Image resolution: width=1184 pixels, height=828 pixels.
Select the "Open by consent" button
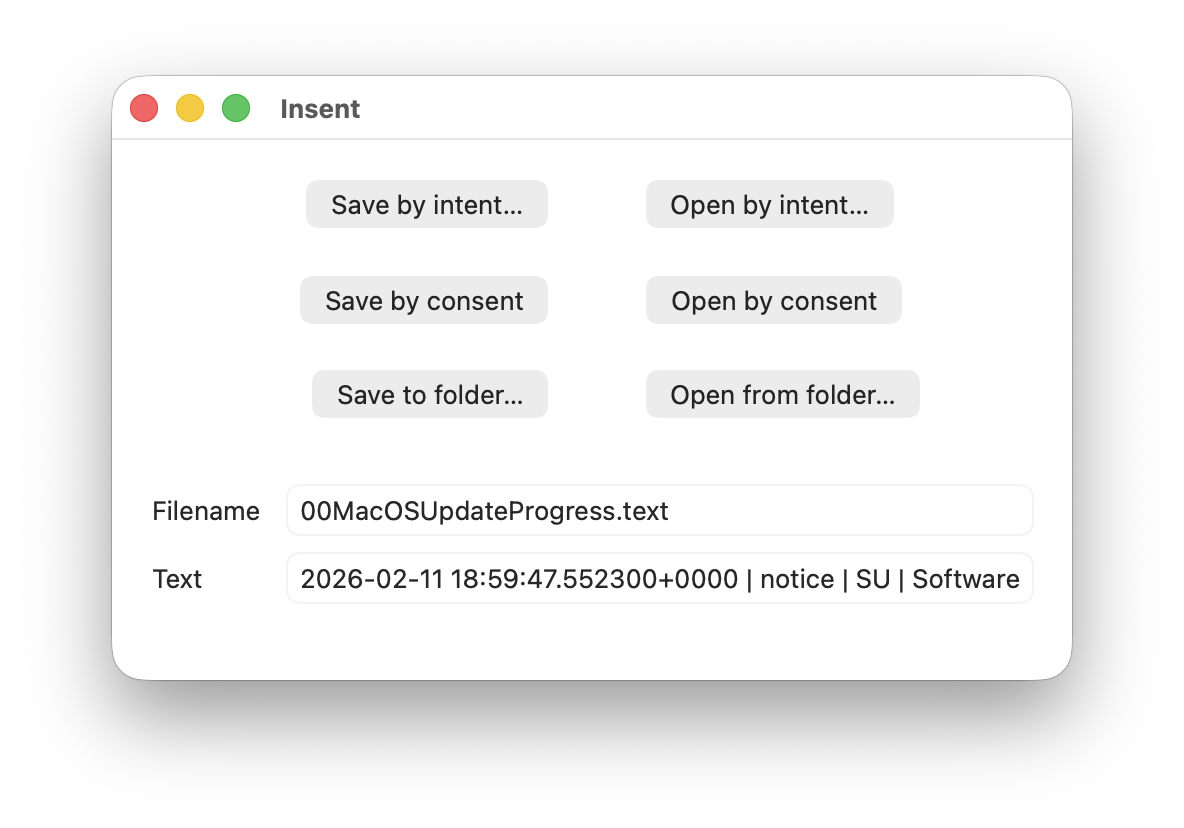point(774,301)
